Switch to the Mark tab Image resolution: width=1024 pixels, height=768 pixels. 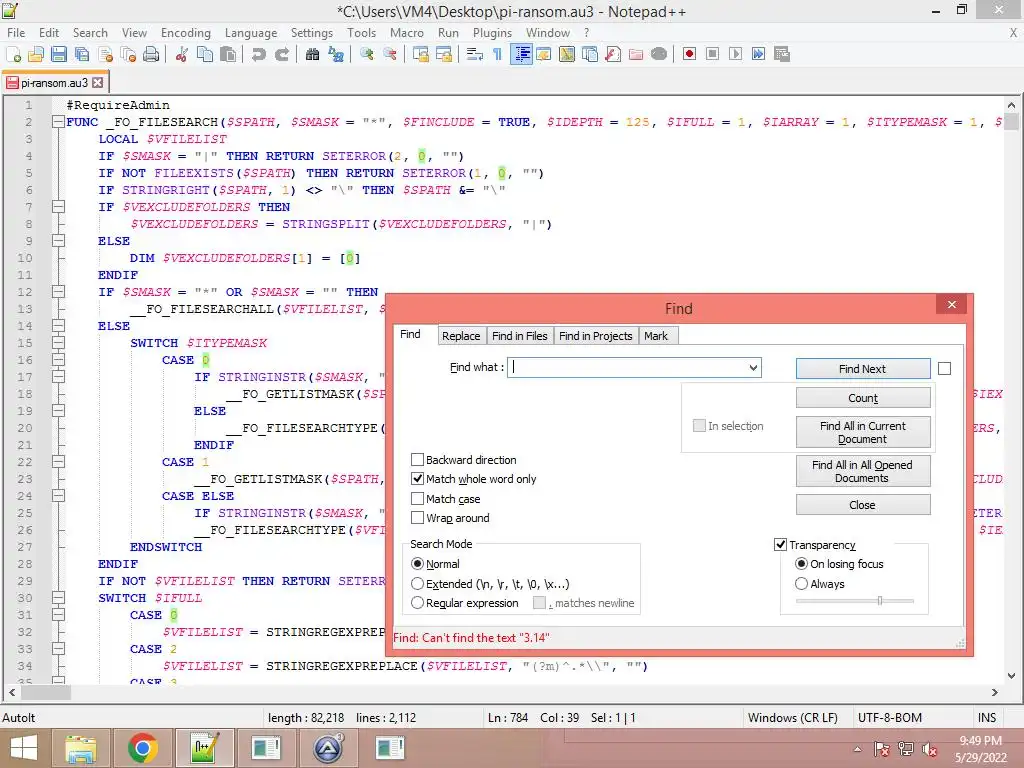pyautogui.click(x=656, y=336)
